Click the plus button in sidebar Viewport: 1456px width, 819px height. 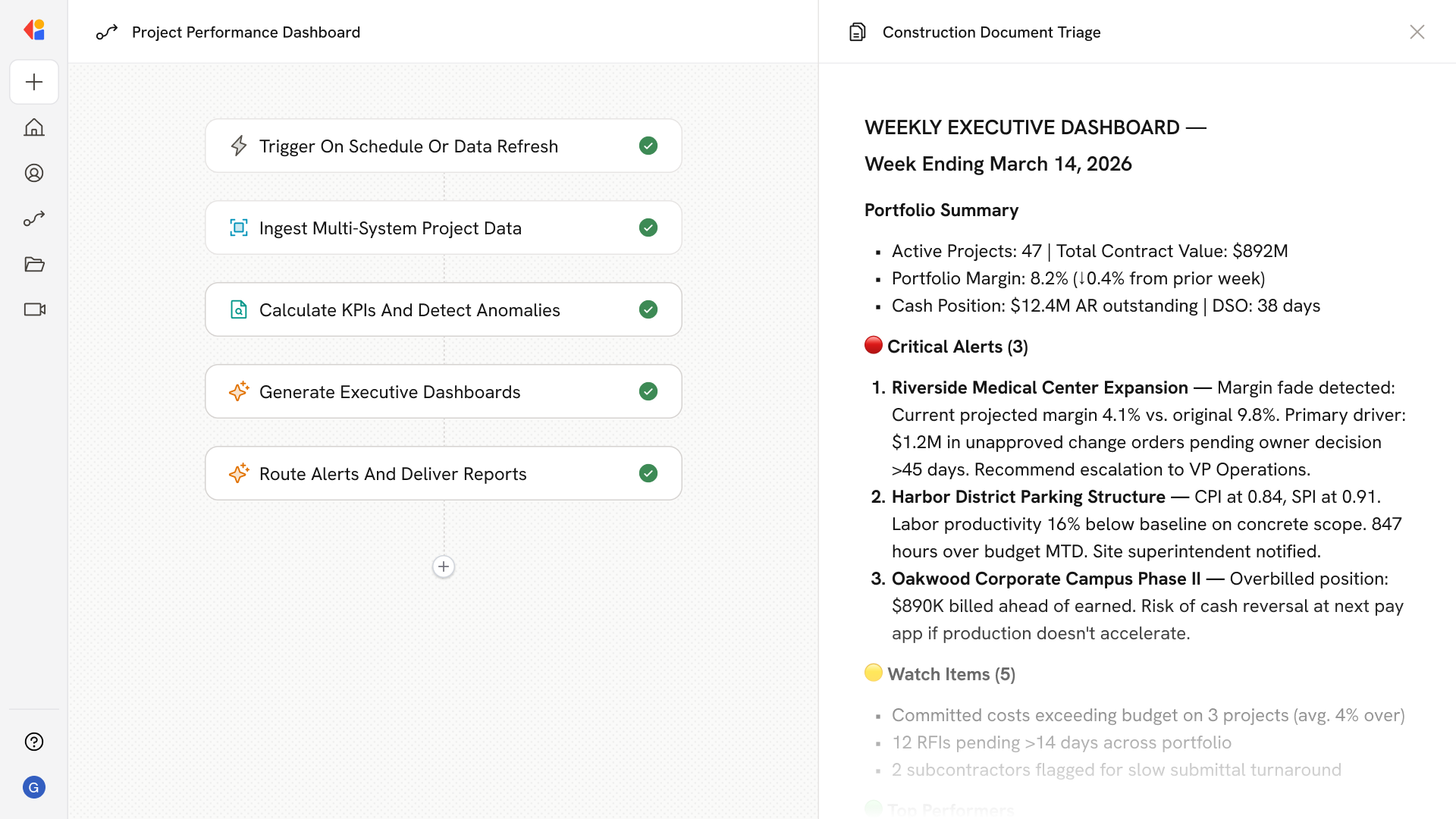tap(34, 82)
